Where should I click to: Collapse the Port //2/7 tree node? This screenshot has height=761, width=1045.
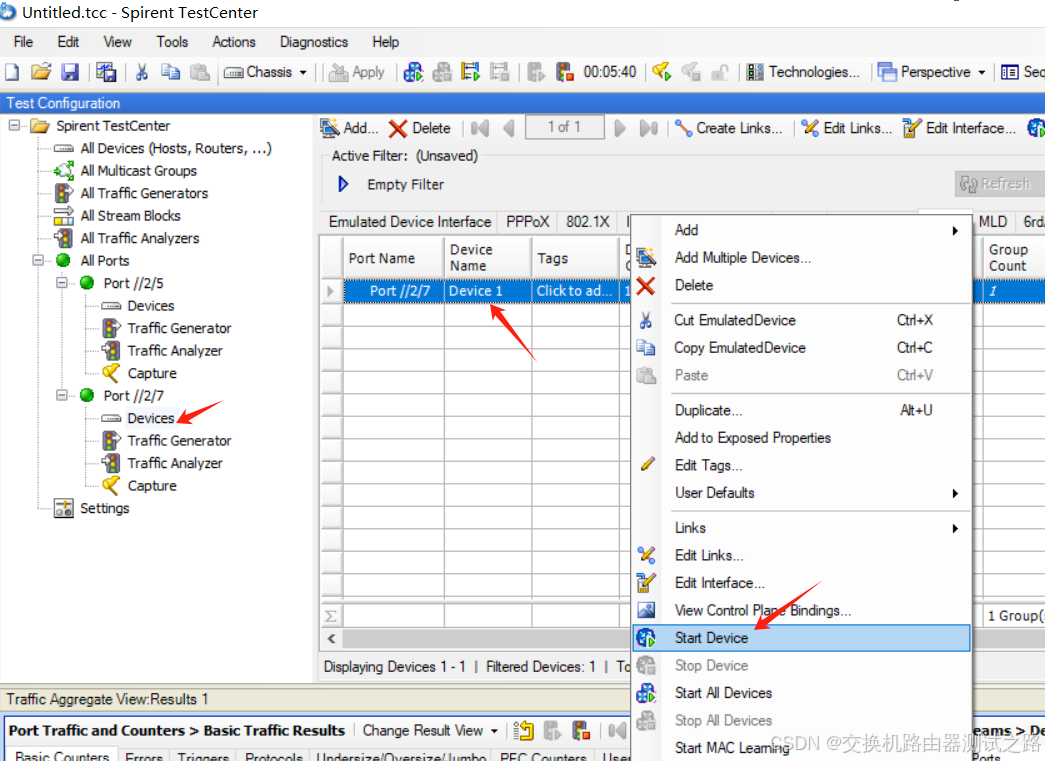(x=61, y=395)
